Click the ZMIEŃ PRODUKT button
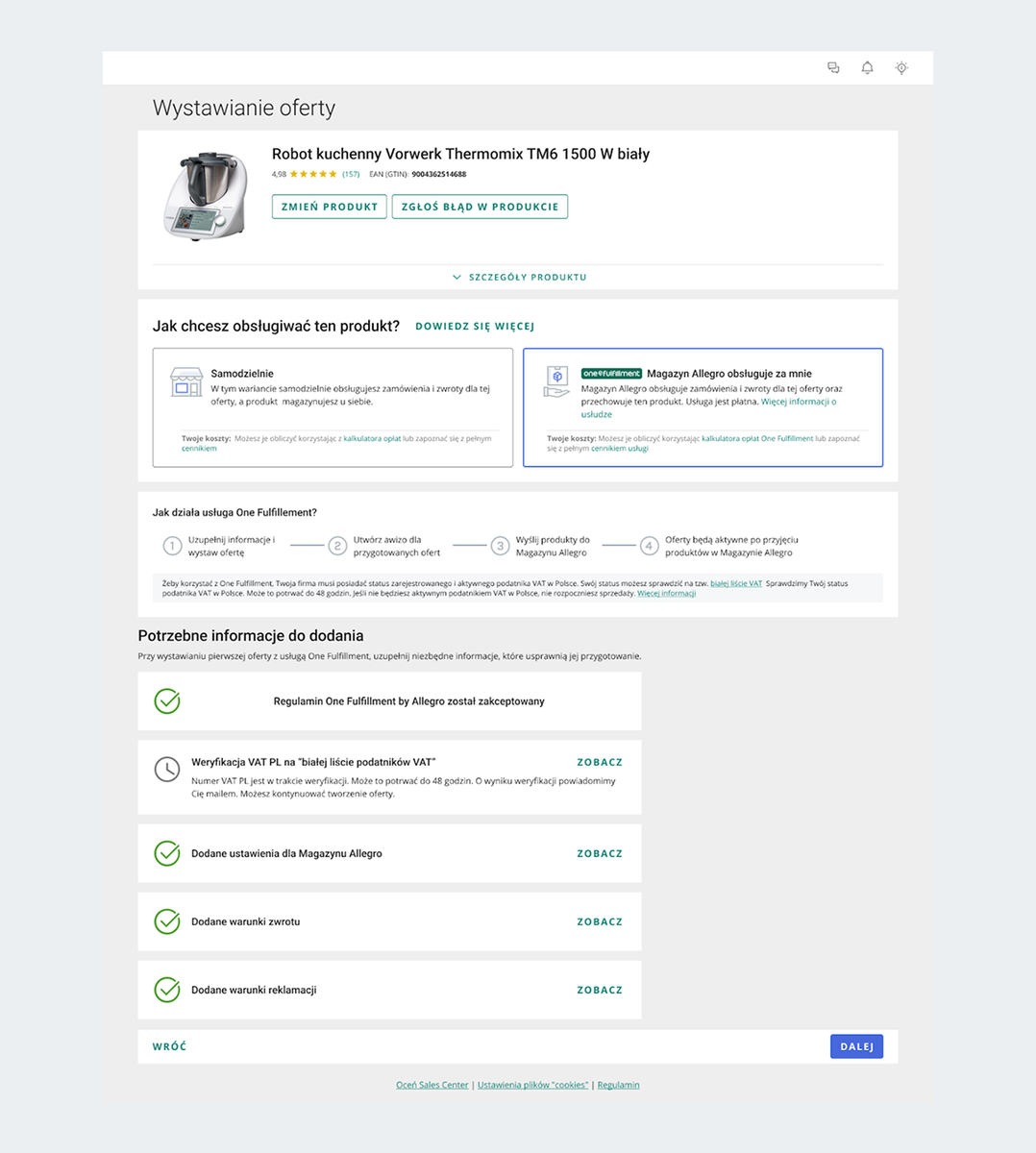The image size is (1036, 1153). pos(330,207)
